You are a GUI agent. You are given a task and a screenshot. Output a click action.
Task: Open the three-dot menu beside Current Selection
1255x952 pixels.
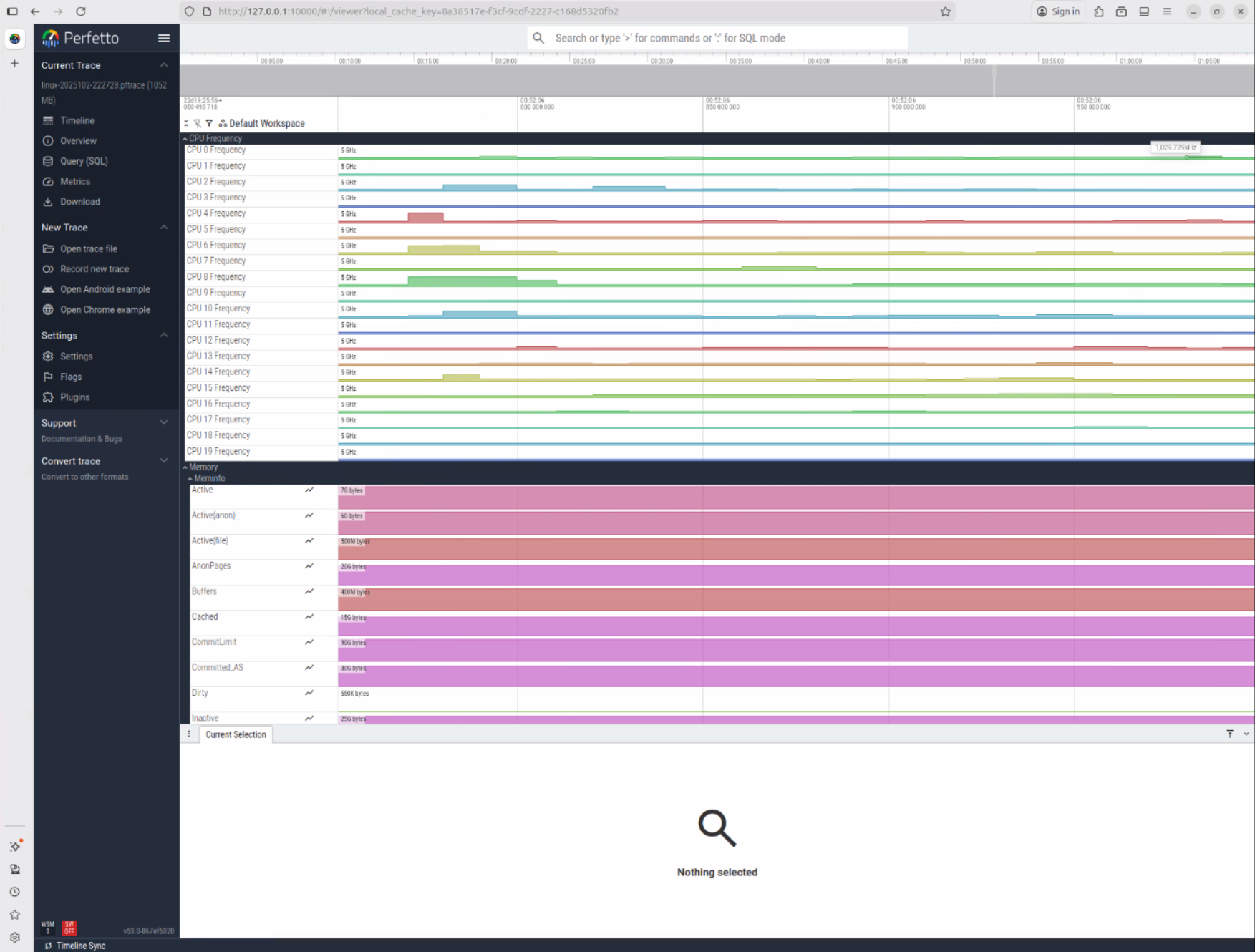[189, 734]
